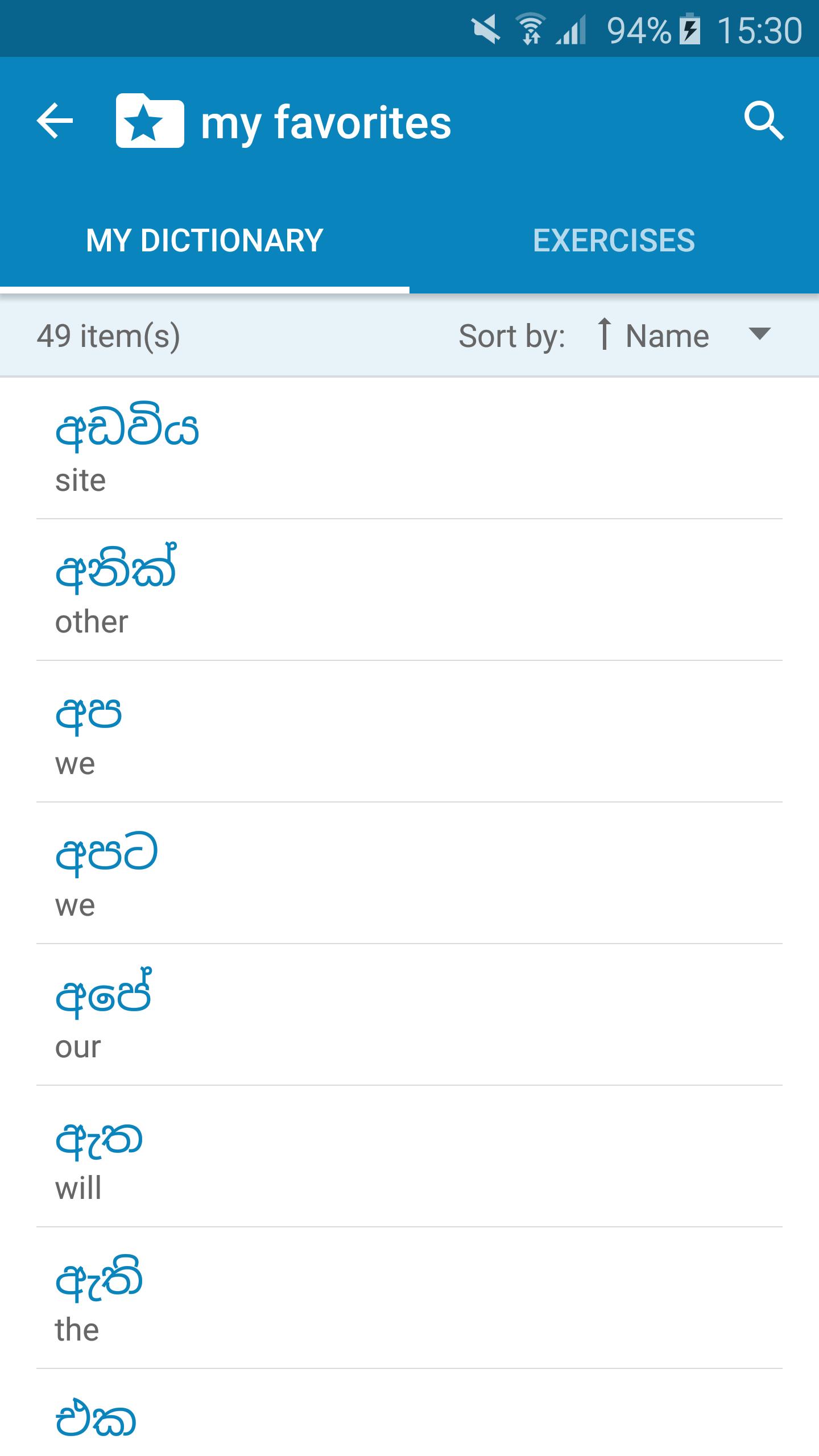Open the partially visible එක entry
Image resolution: width=819 pixels, height=1456 pixels.
click(409, 1413)
